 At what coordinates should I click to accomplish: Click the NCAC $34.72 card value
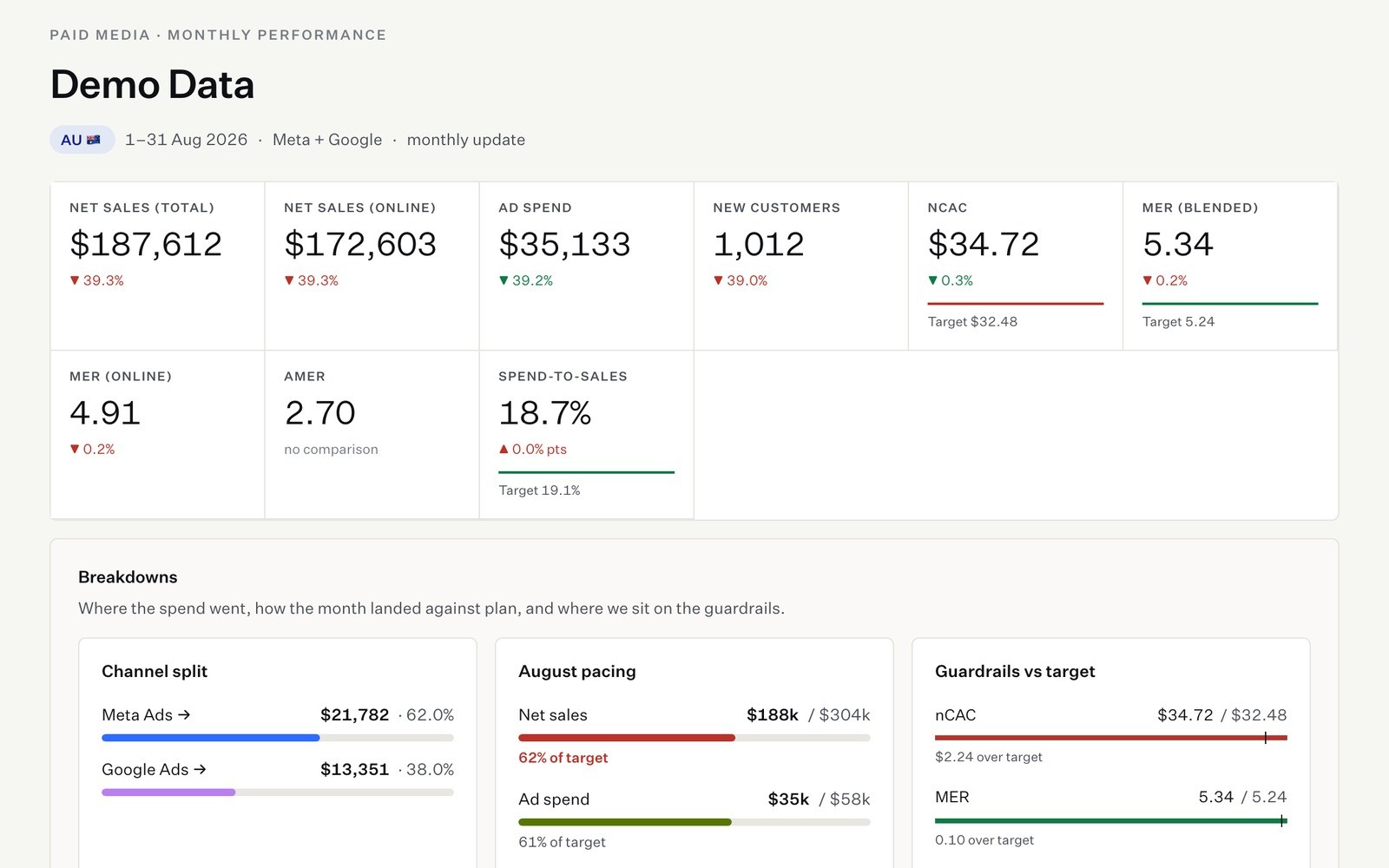(x=984, y=244)
